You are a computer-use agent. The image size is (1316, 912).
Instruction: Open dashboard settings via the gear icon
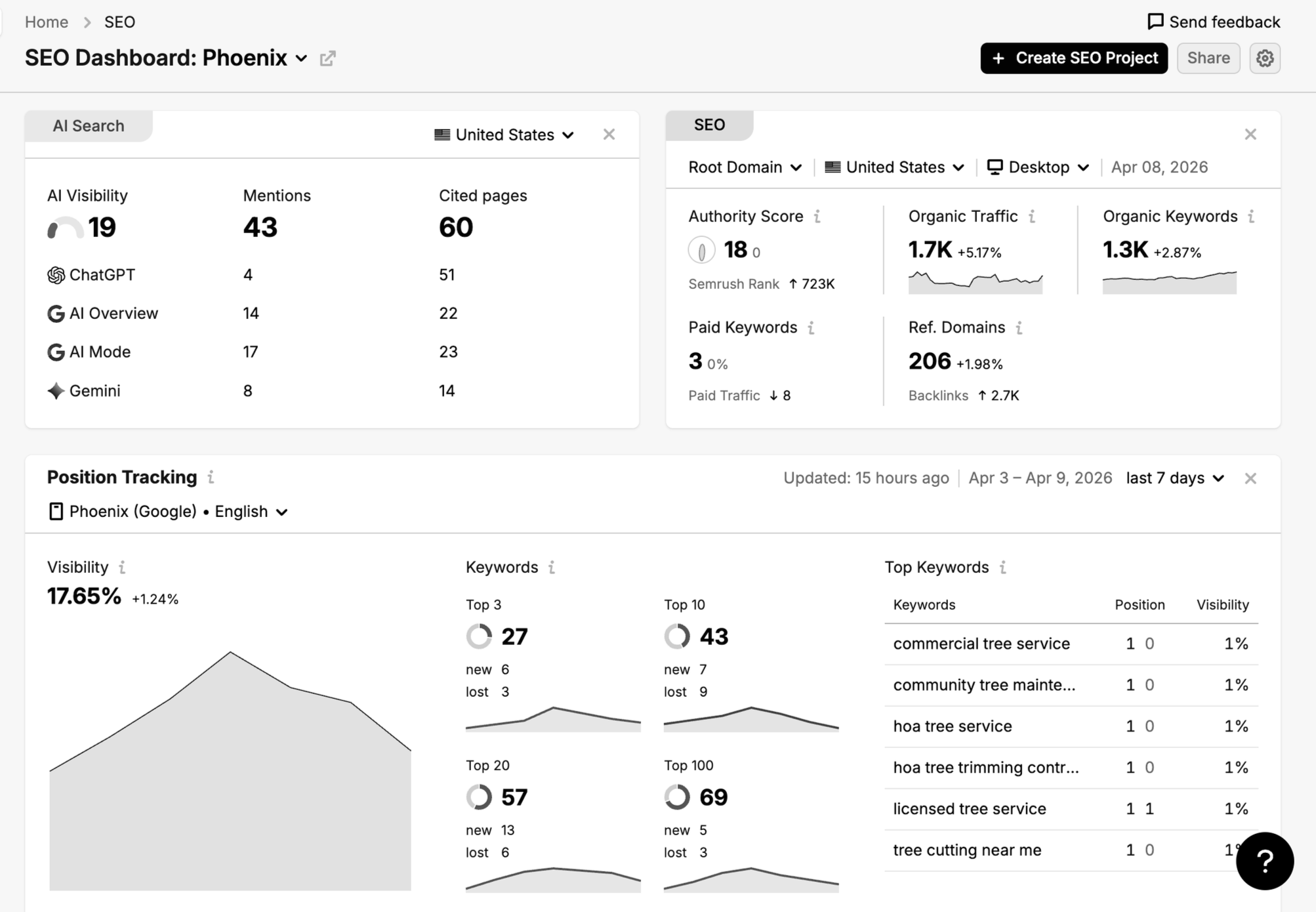1265,58
